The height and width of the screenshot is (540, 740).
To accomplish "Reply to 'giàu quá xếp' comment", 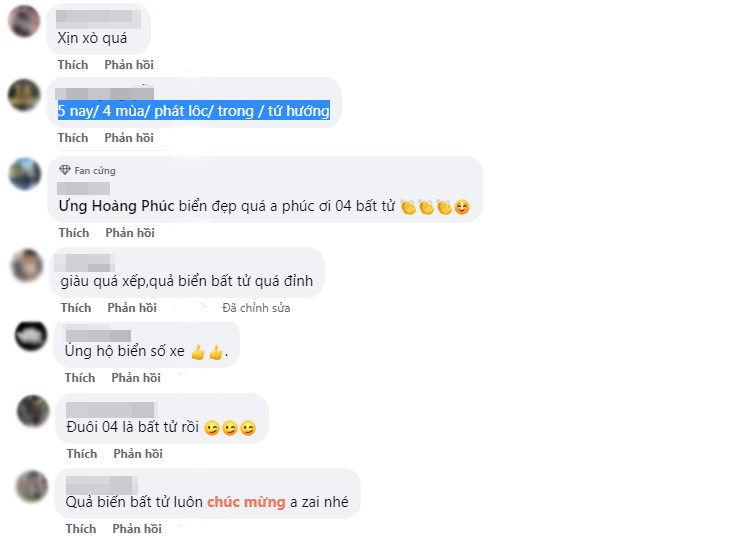I will pyautogui.click(x=132, y=308).
